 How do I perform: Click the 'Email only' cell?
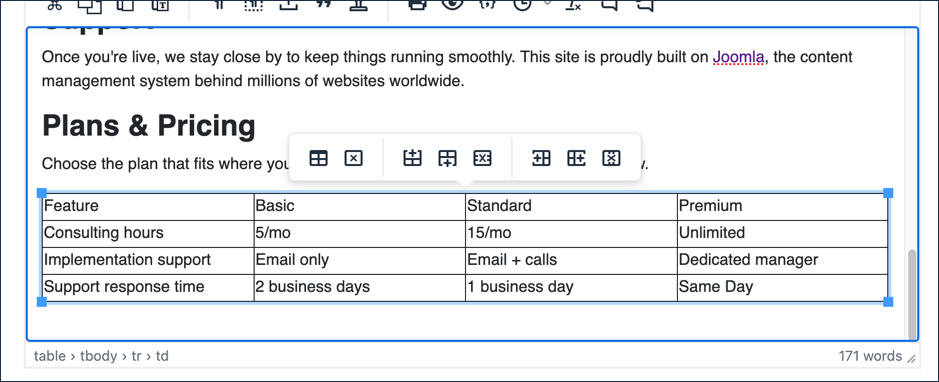pos(359,260)
